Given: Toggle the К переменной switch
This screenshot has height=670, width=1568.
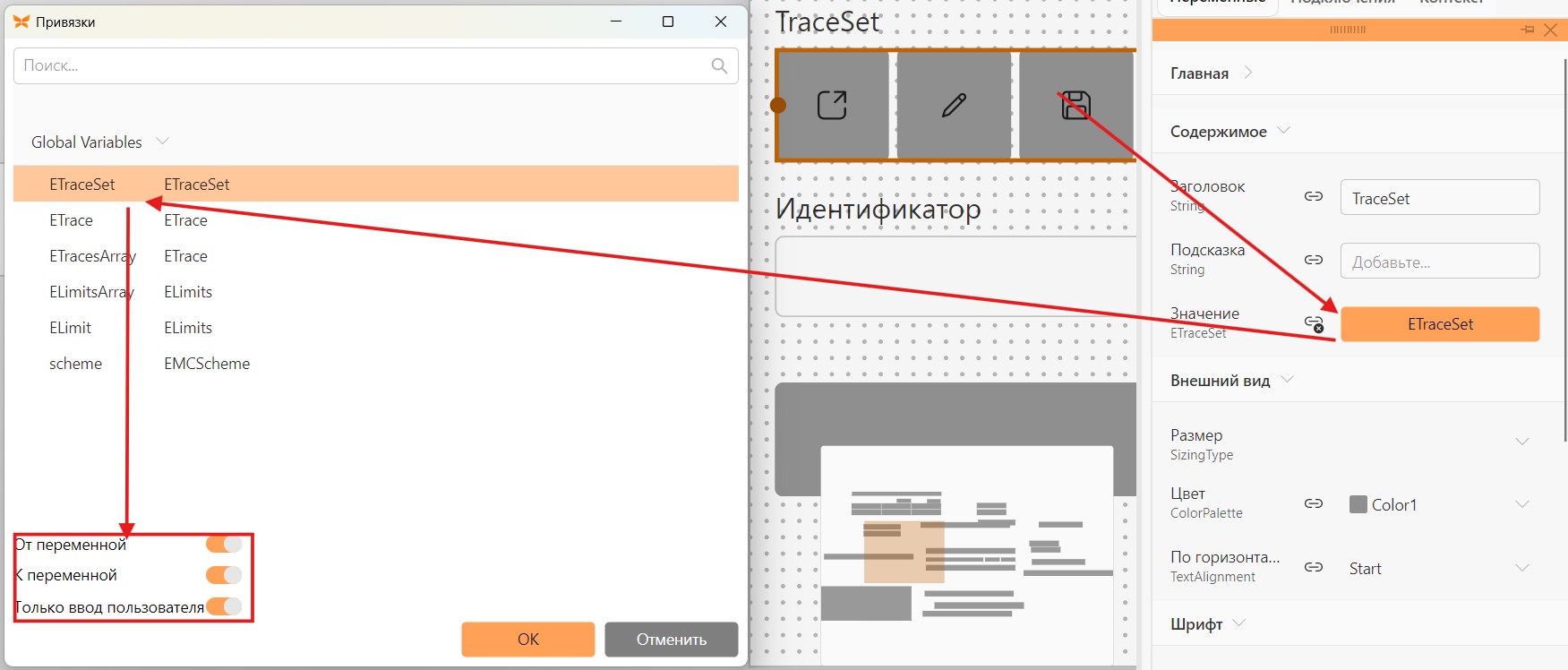Looking at the screenshot, I should (x=224, y=575).
